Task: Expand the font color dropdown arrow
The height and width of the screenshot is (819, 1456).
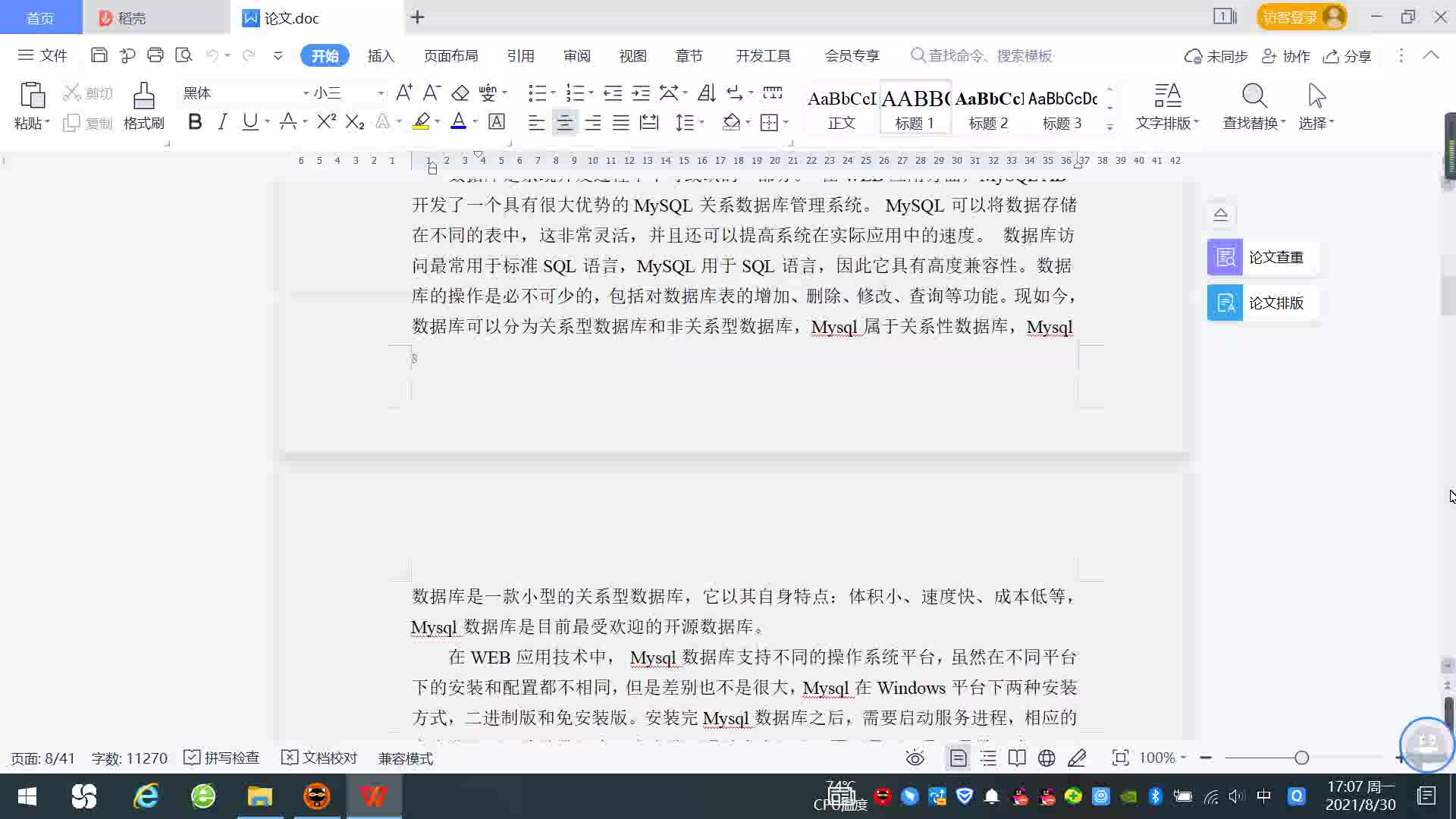Action: pyautogui.click(x=475, y=122)
